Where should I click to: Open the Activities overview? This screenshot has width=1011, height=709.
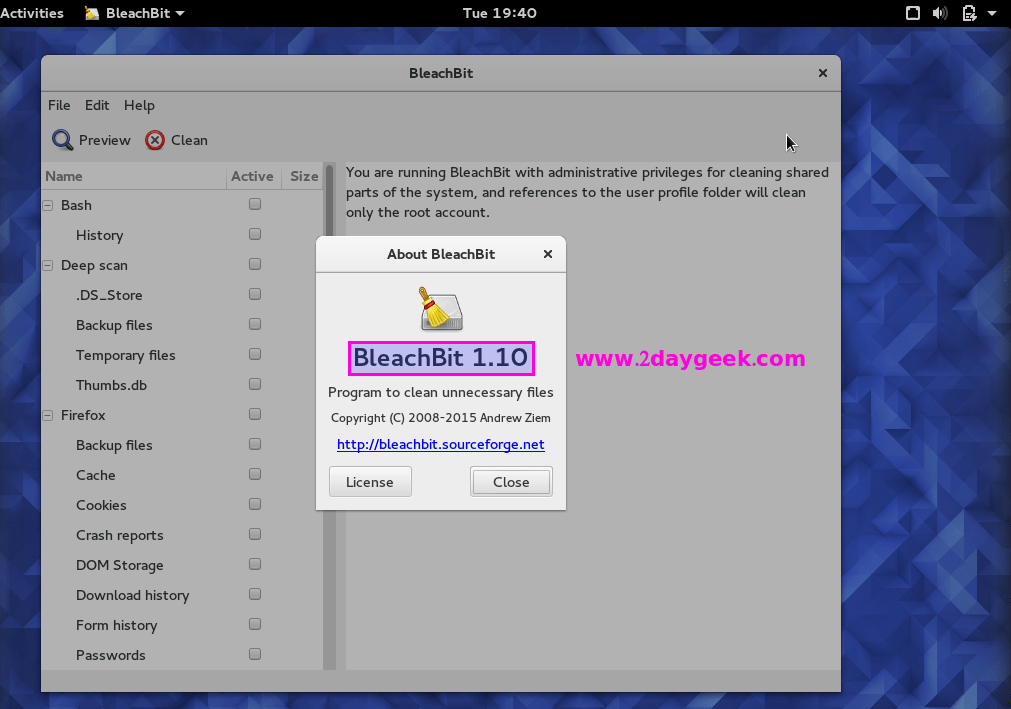pos(33,13)
